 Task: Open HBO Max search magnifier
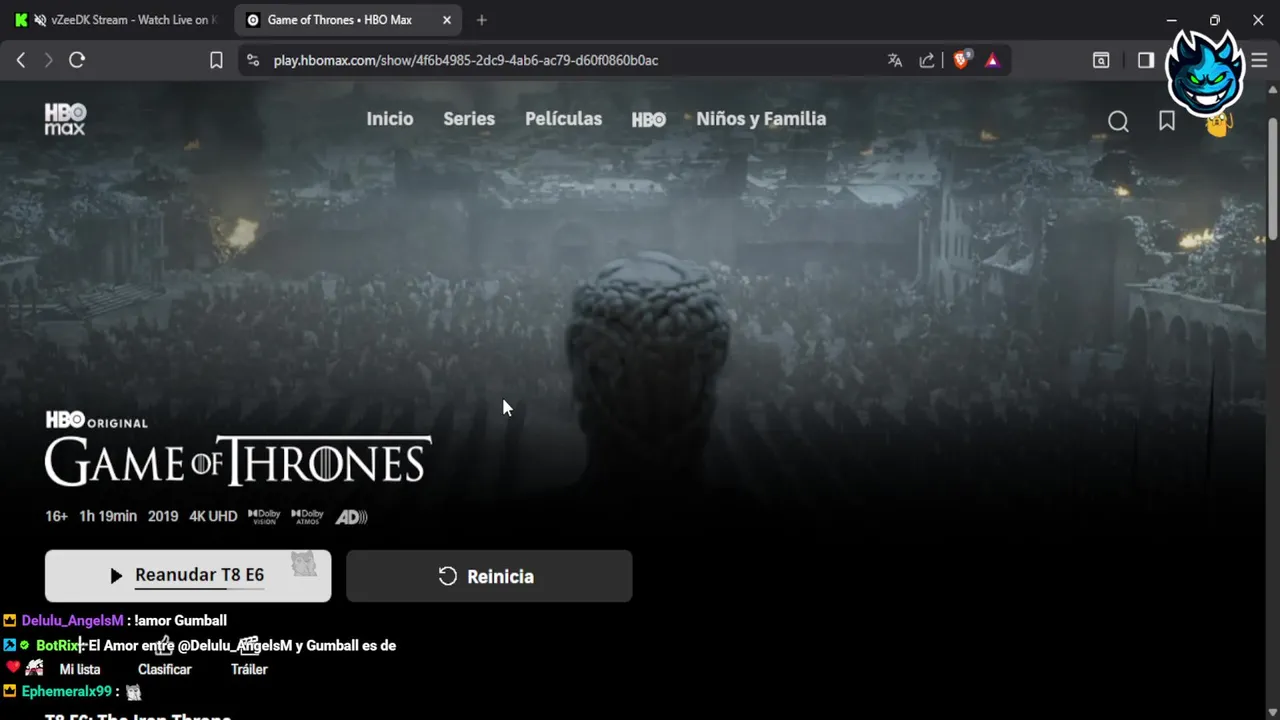tap(1118, 121)
